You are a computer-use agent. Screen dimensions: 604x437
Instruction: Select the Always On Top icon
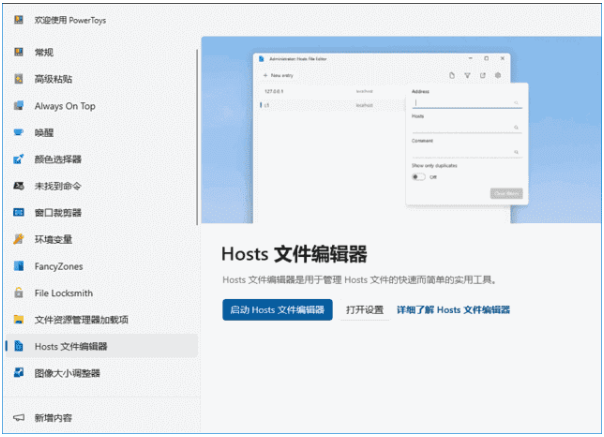click(18, 105)
